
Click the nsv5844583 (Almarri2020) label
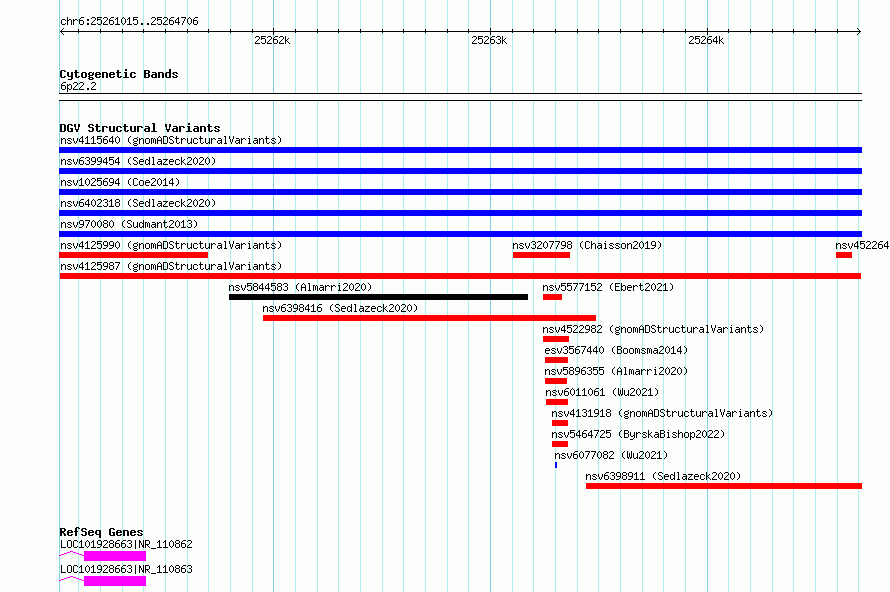(300, 287)
